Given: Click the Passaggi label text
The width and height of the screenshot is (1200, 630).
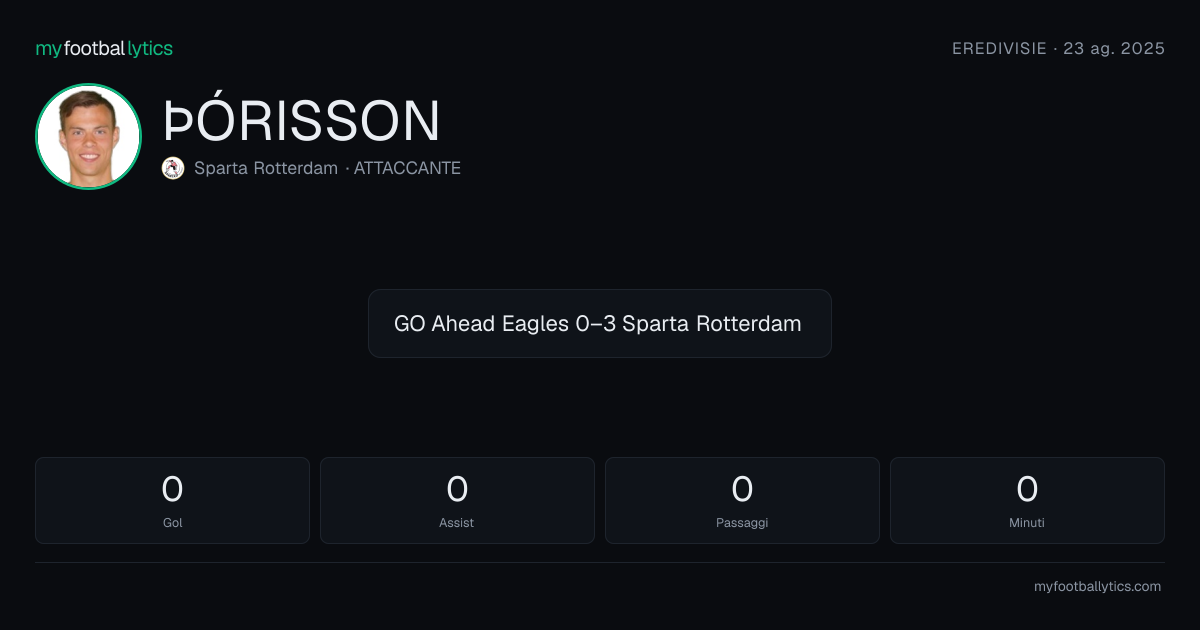Looking at the screenshot, I should tap(742, 522).
